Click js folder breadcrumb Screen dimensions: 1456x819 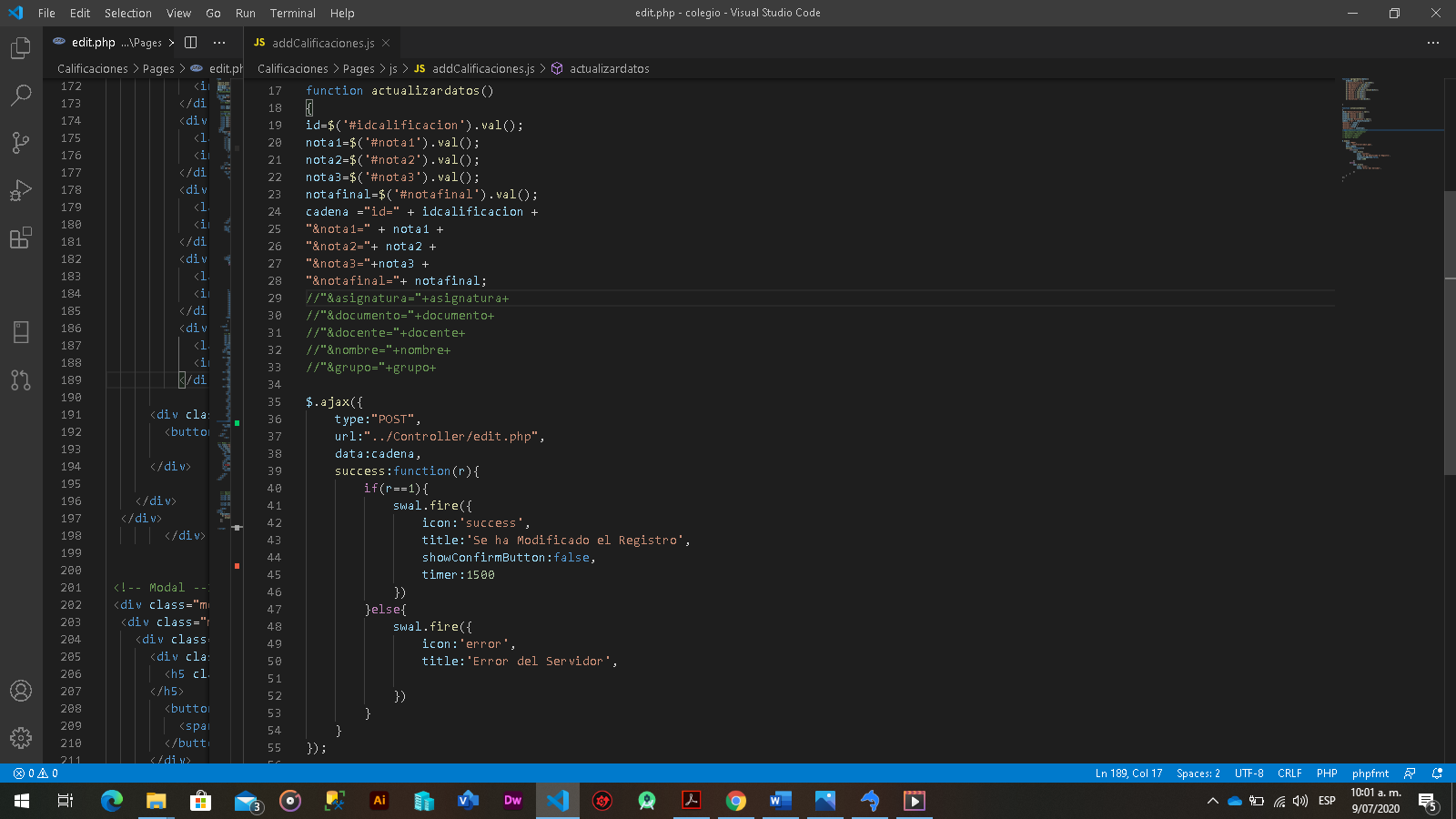tap(393, 68)
